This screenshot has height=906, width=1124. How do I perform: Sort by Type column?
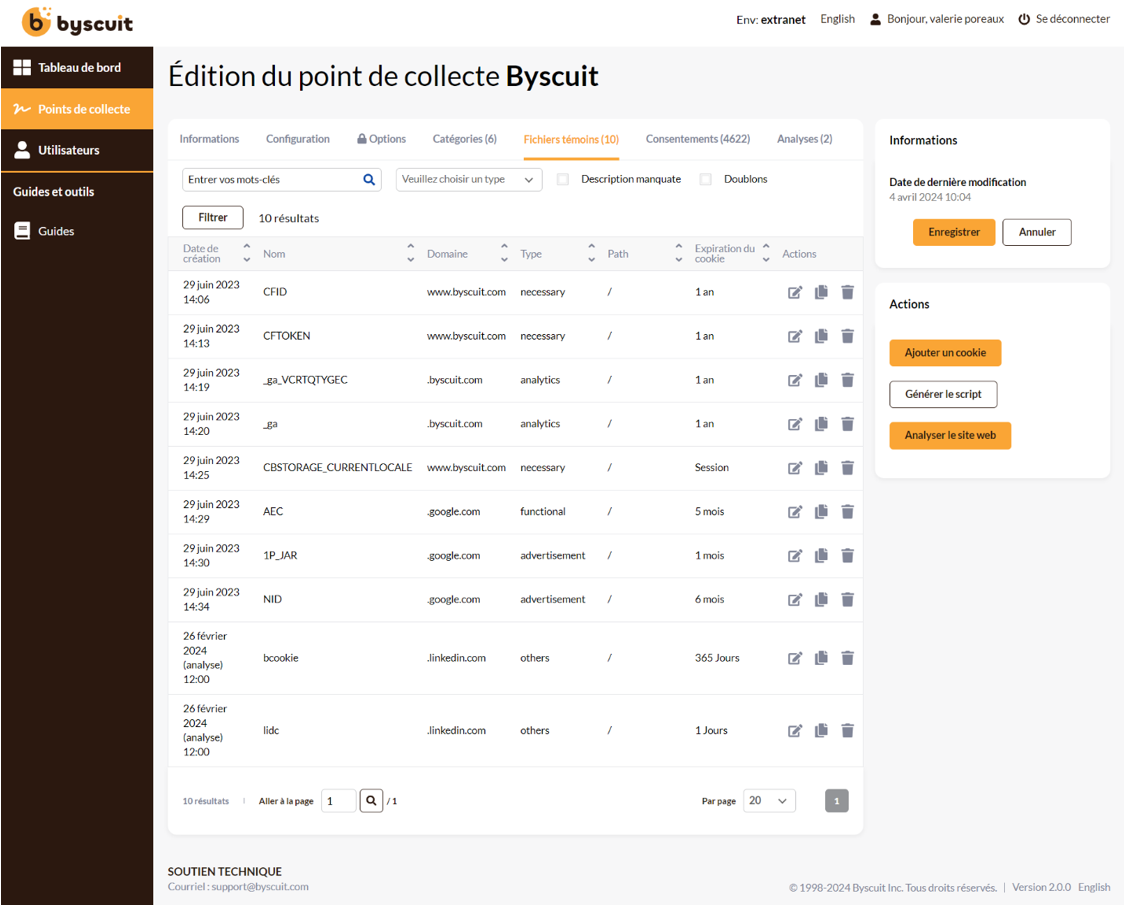pyautogui.click(x=591, y=253)
